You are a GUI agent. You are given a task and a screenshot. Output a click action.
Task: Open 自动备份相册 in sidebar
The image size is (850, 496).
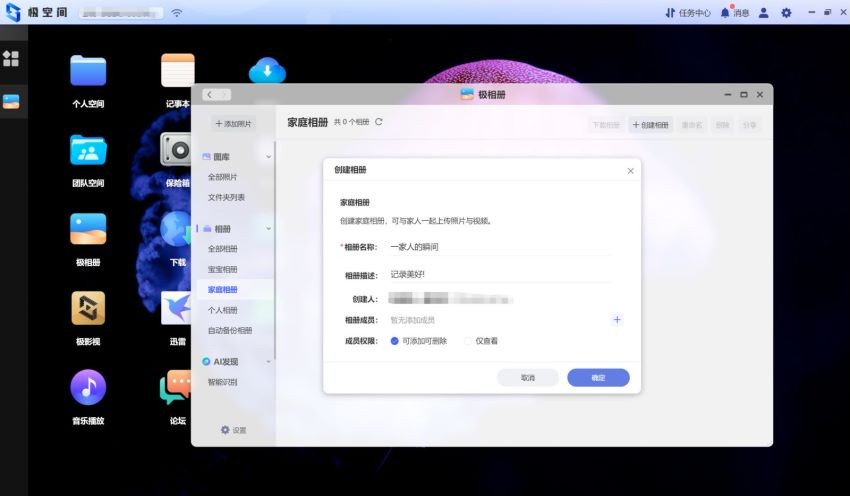(x=230, y=330)
